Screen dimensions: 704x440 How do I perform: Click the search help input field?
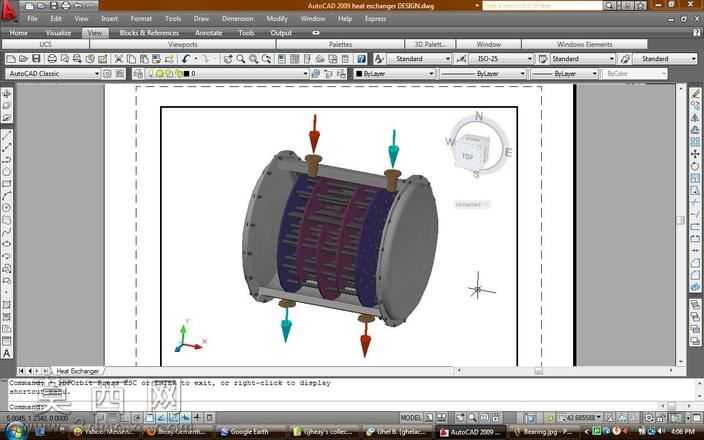click(x=542, y=5)
